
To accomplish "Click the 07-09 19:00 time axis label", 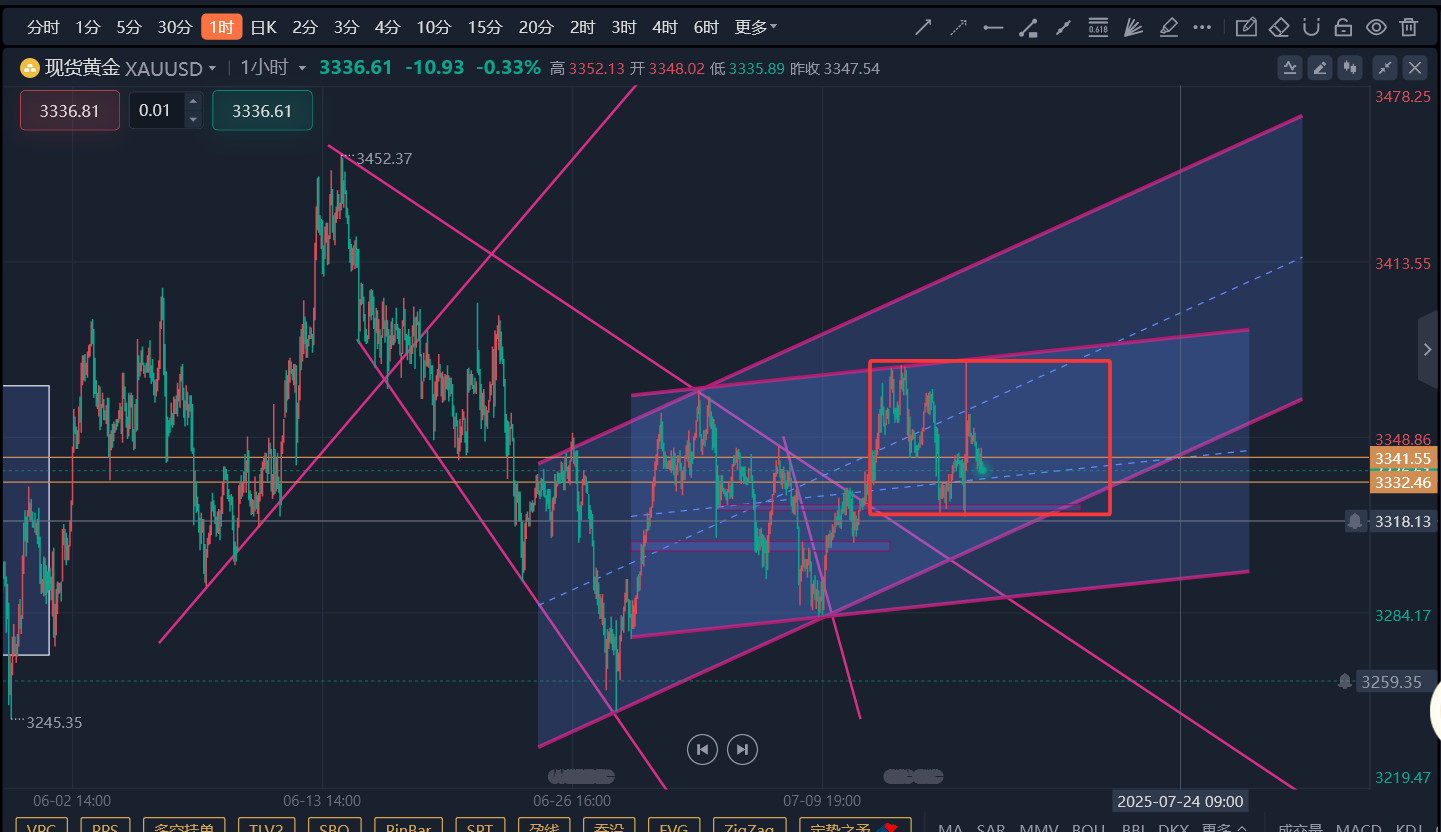I will click(822, 801).
